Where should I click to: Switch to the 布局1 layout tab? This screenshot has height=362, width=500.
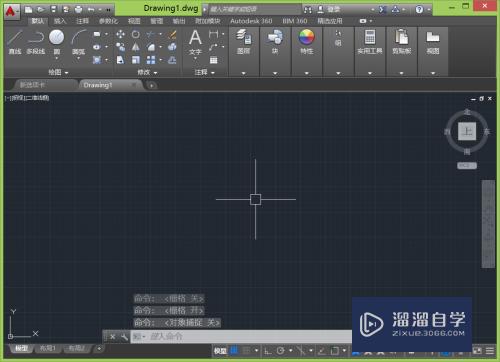[x=48, y=348]
